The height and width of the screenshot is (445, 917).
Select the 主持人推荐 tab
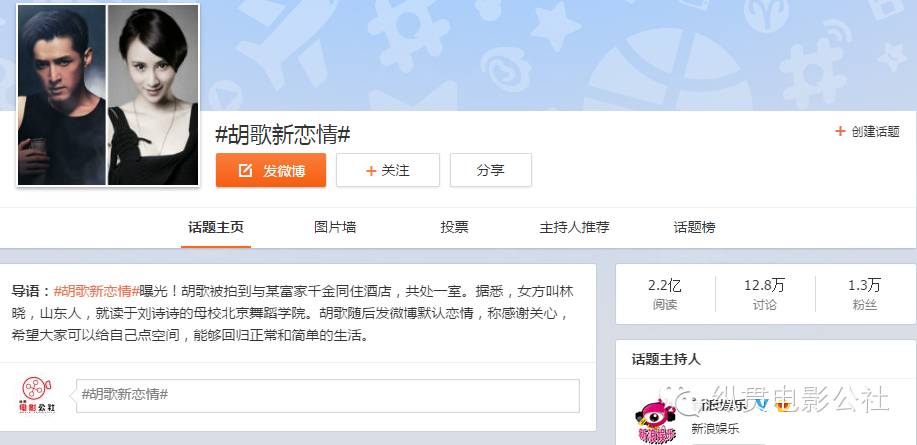coord(574,227)
